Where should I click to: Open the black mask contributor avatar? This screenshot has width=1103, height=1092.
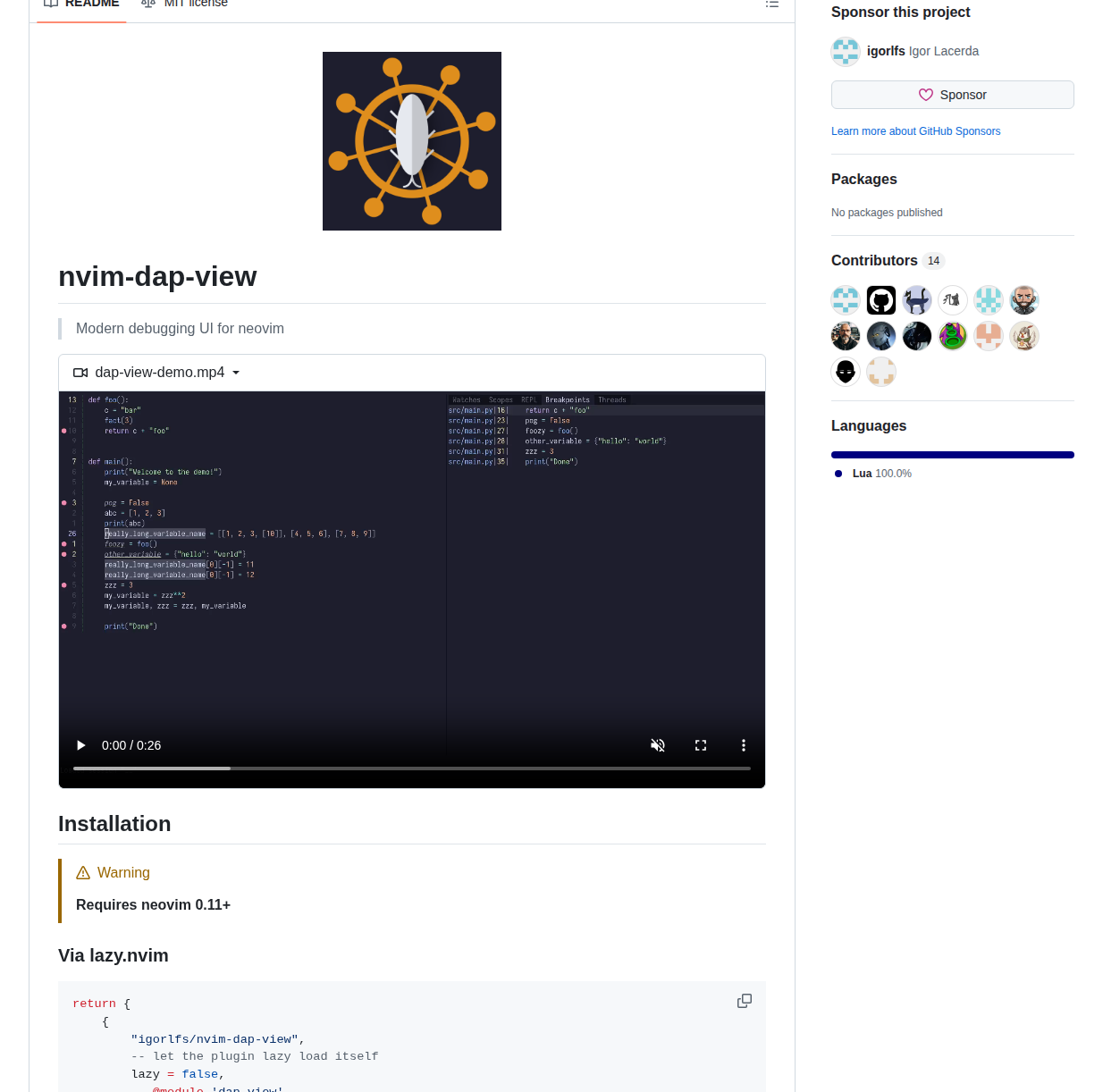(x=846, y=372)
